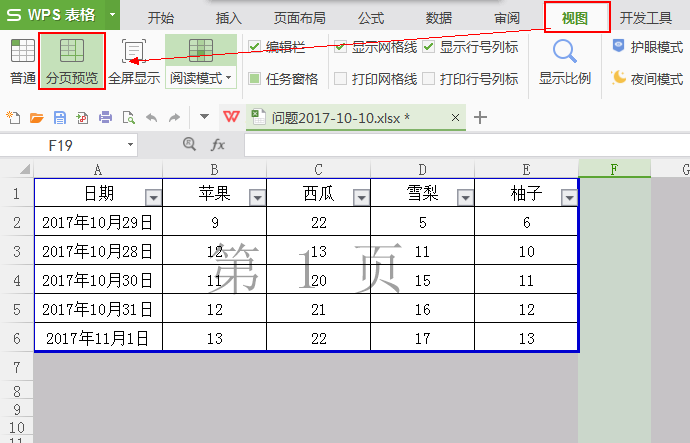Viewport: 690px width, 443px height.
Task: Expand the 阅读模式 dropdown arrow
Action: (229, 78)
